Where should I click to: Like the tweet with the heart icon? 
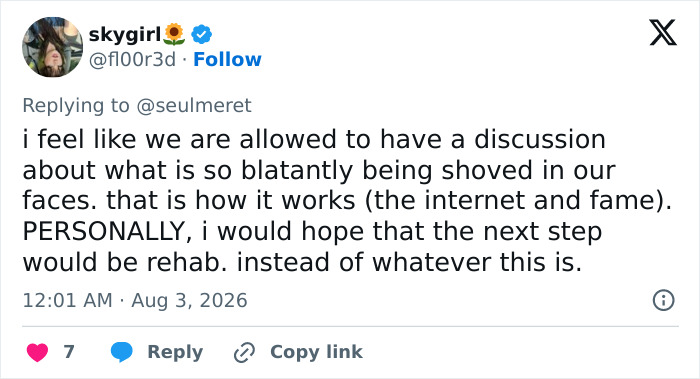[38, 352]
